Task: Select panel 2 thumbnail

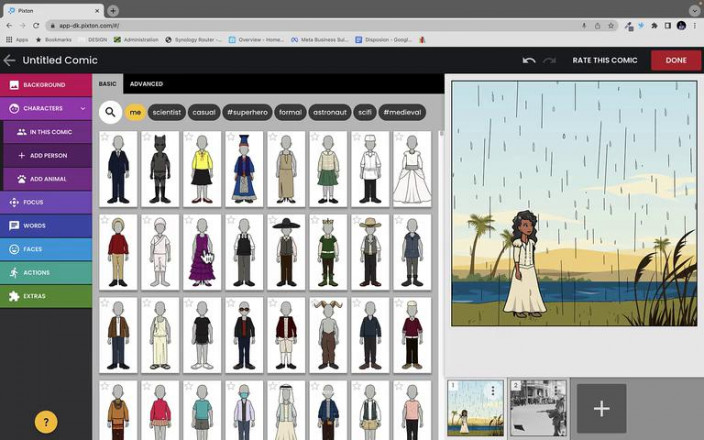Action: pos(538,407)
